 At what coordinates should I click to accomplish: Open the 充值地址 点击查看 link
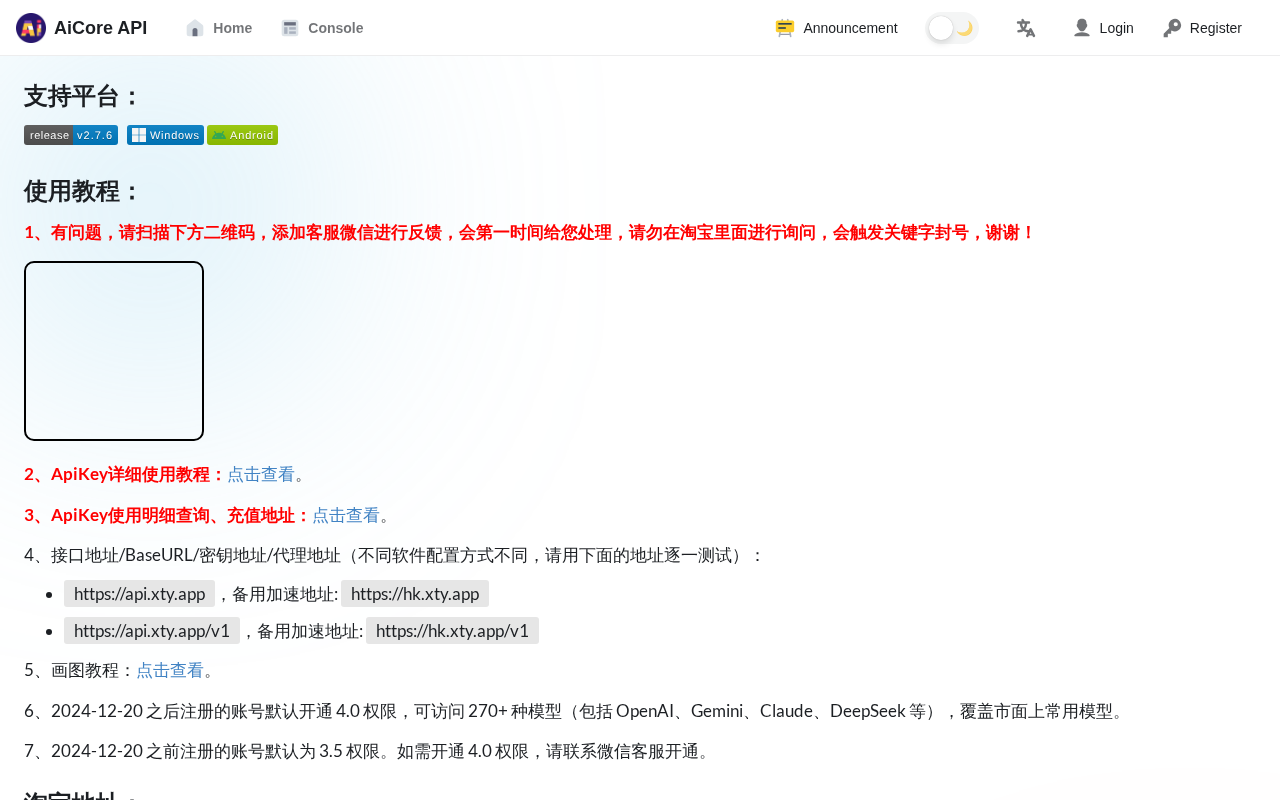coord(346,515)
